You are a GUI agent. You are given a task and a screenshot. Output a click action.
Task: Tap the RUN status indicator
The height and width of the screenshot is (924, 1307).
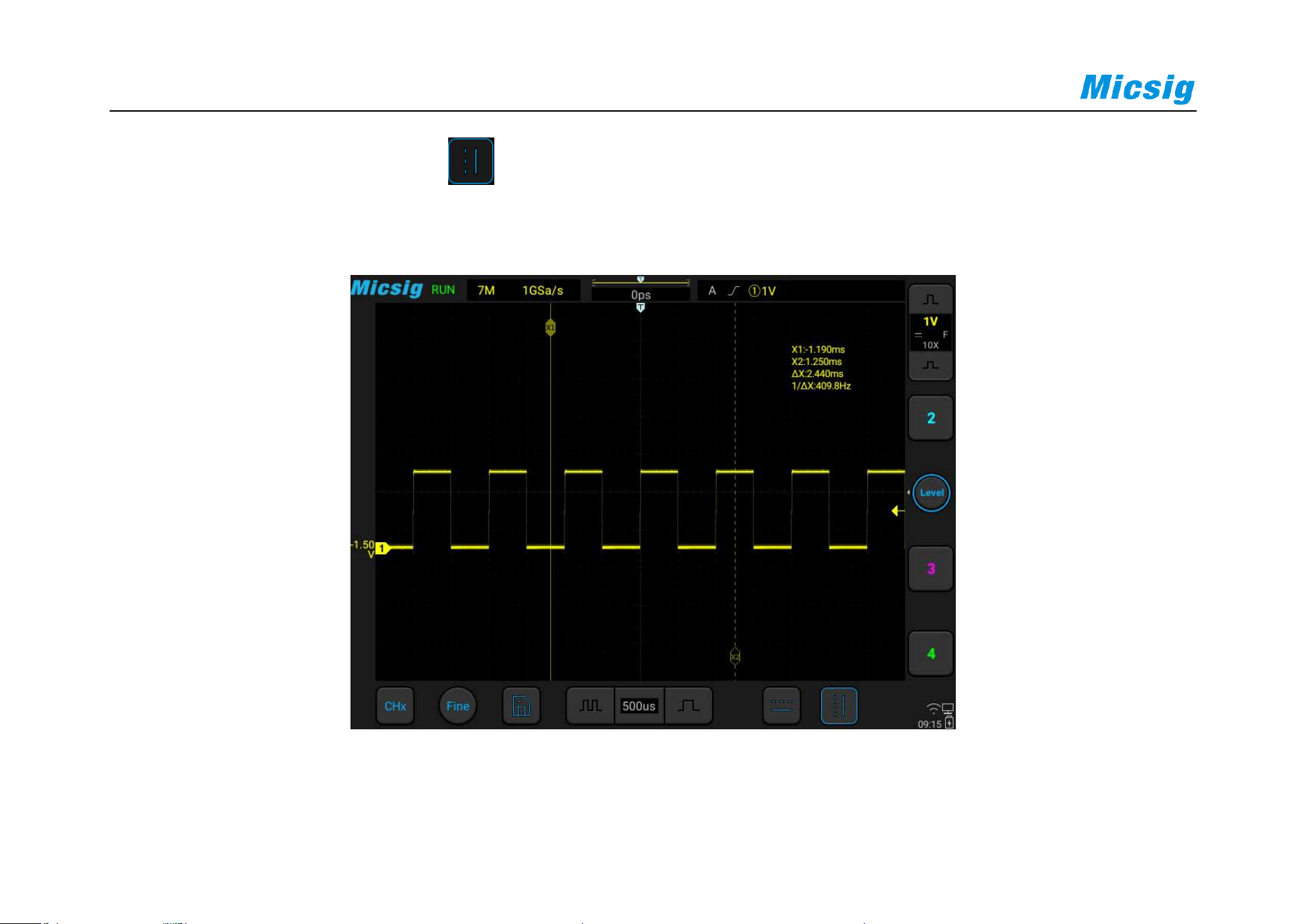[x=443, y=290]
